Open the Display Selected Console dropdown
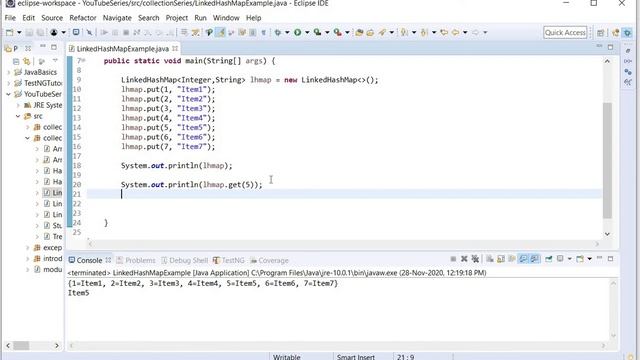 coord(569,259)
